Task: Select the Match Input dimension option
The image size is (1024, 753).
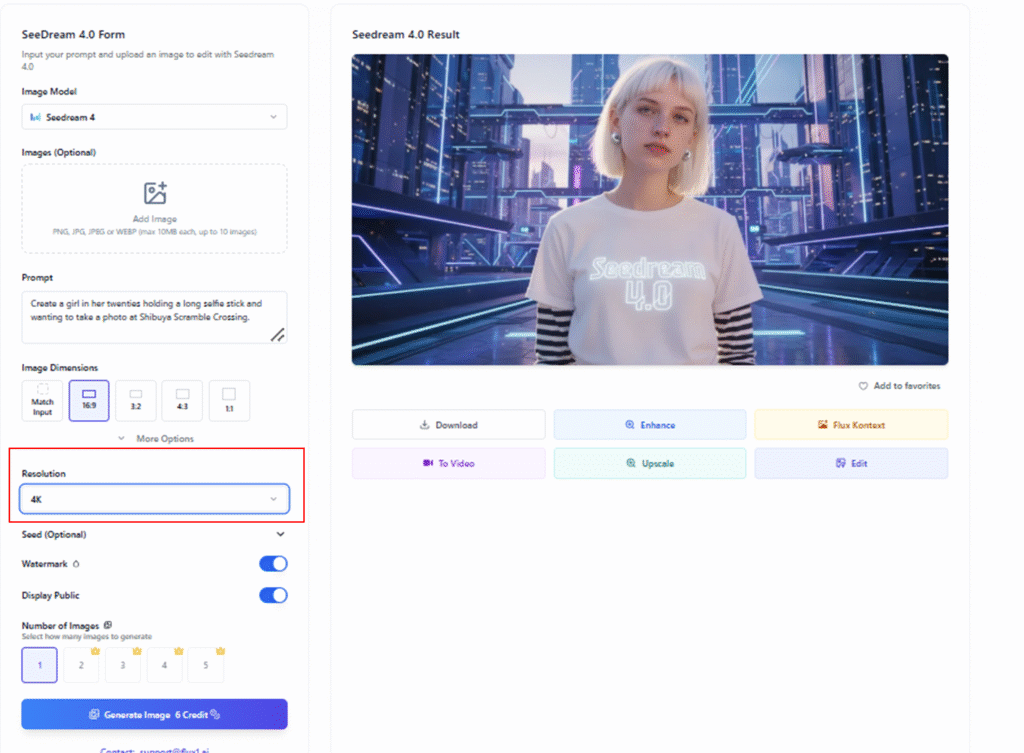Action: click(42, 400)
